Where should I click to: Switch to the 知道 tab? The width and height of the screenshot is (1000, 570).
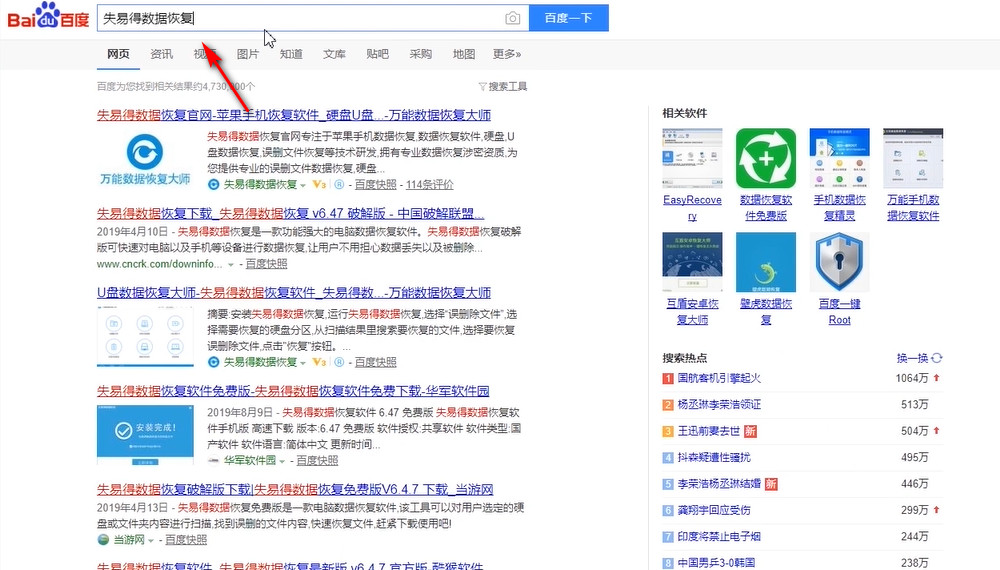coord(291,54)
